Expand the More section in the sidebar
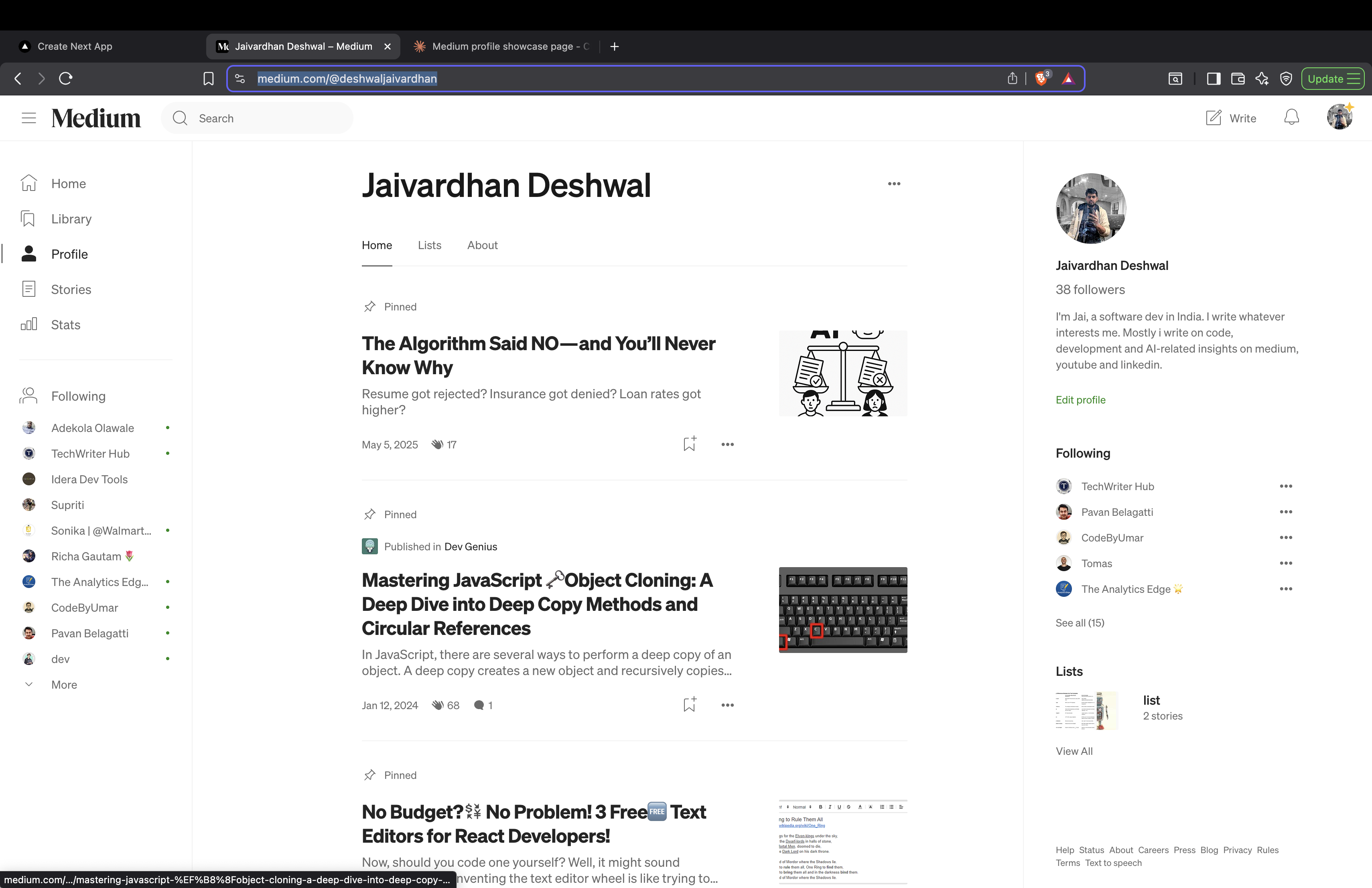Image resolution: width=1372 pixels, height=888 pixels. pyautogui.click(x=63, y=685)
